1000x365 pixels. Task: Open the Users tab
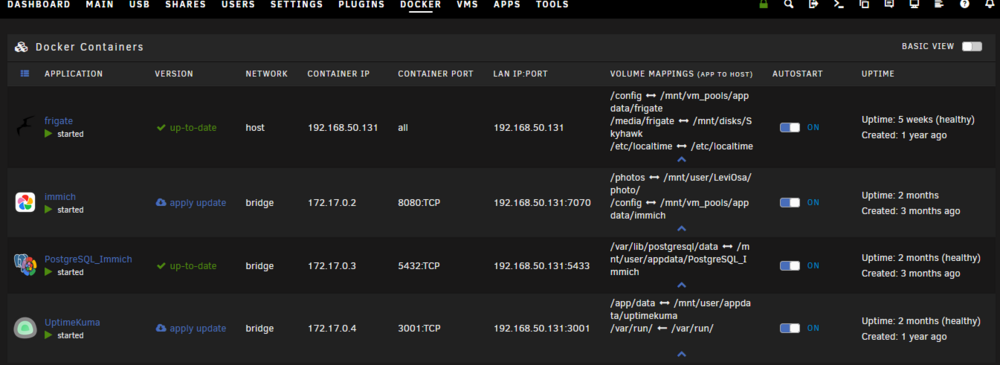coord(239,4)
